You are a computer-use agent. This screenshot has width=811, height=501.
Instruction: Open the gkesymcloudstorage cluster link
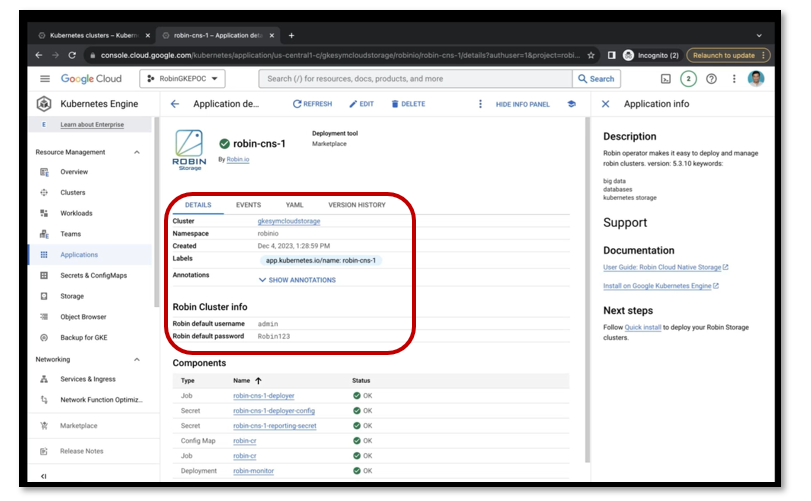coord(289,221)
